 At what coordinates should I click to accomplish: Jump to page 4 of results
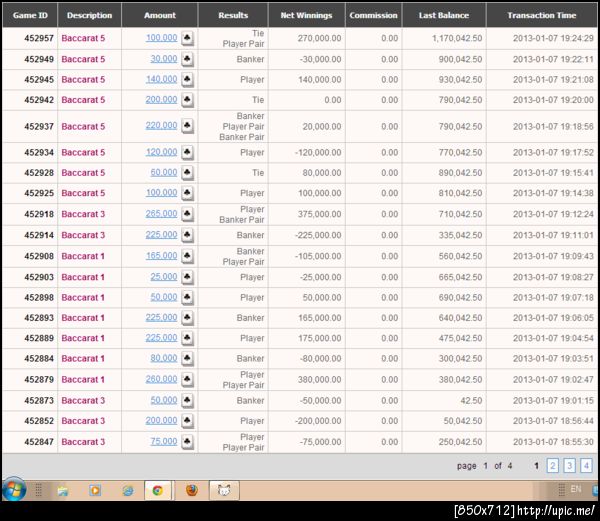[586, 466]
